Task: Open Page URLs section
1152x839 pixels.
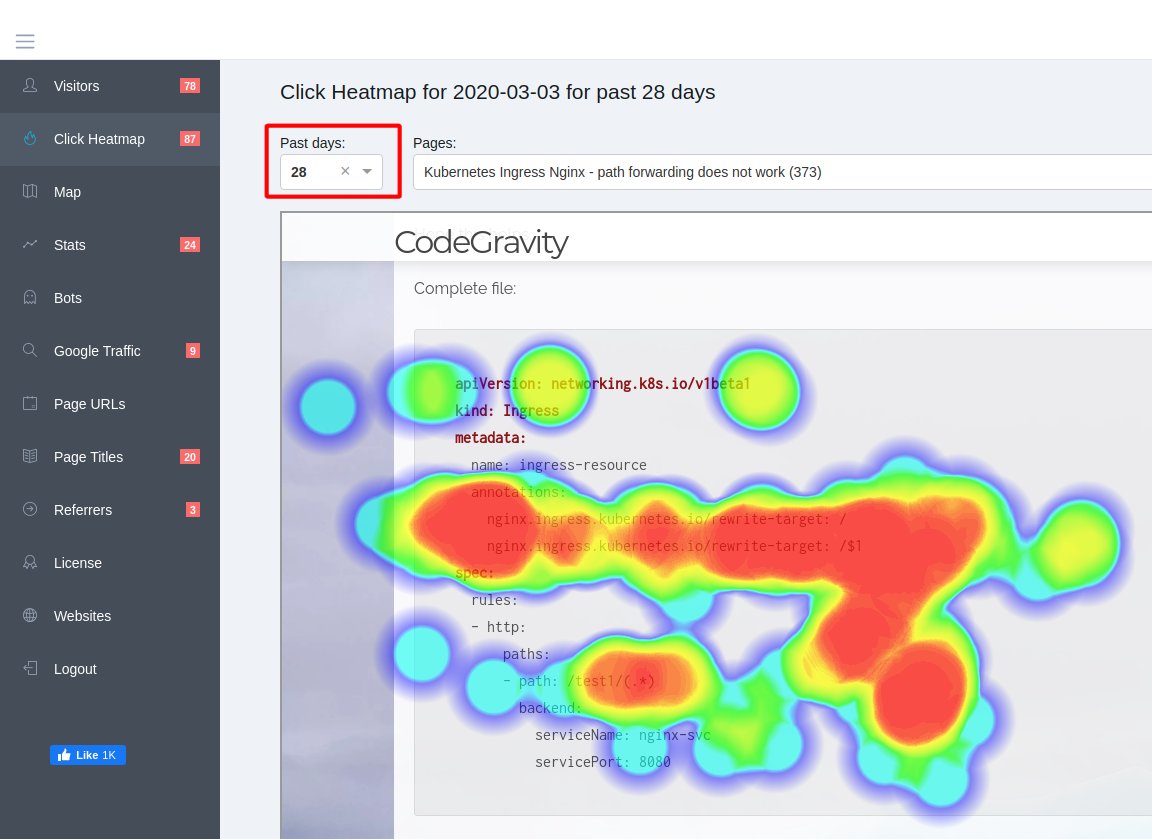Action: (110, 403)
